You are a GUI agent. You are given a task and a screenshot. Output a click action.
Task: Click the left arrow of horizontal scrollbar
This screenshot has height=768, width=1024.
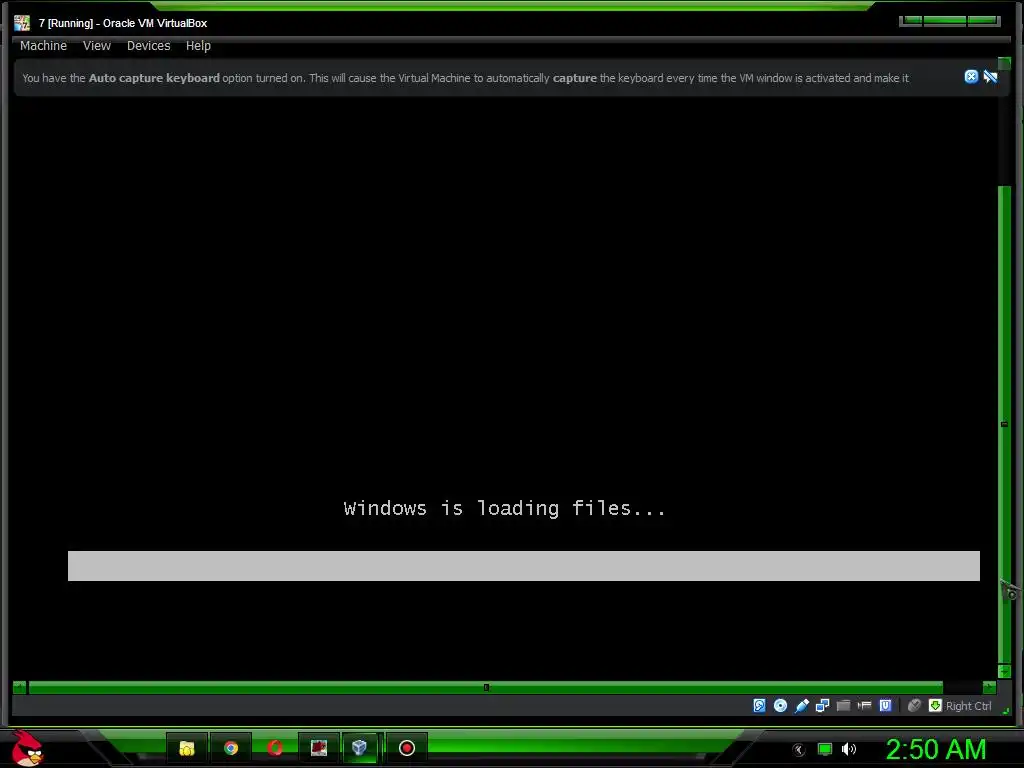click(x=19, y=687)
